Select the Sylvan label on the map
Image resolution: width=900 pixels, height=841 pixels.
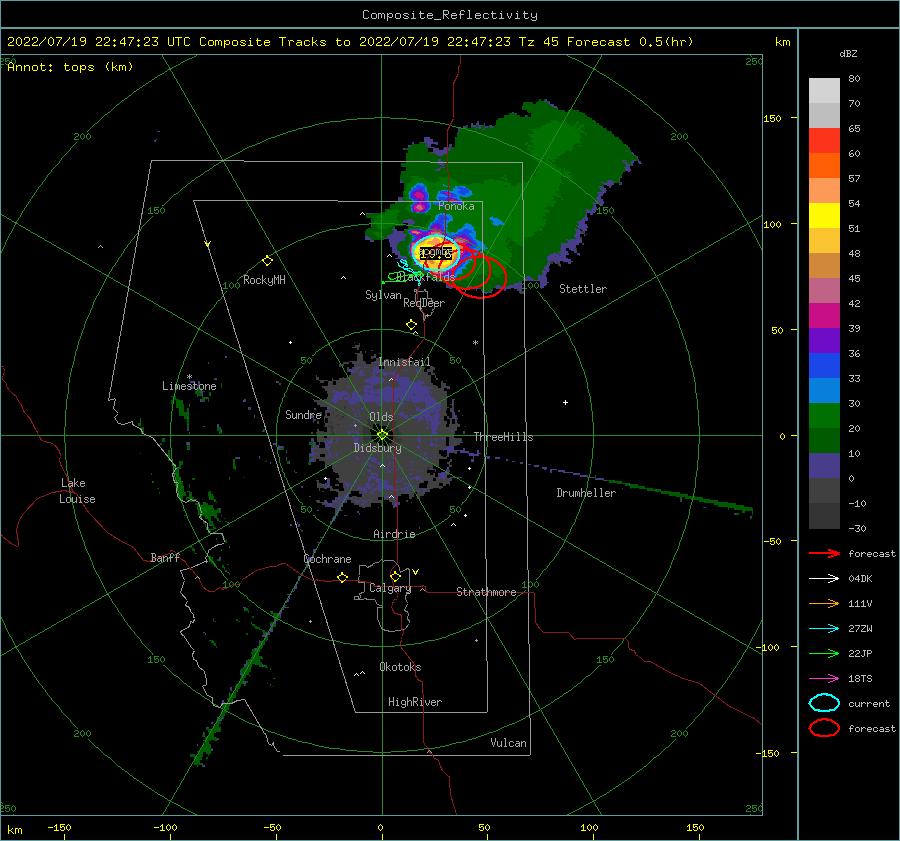(383, 295)
